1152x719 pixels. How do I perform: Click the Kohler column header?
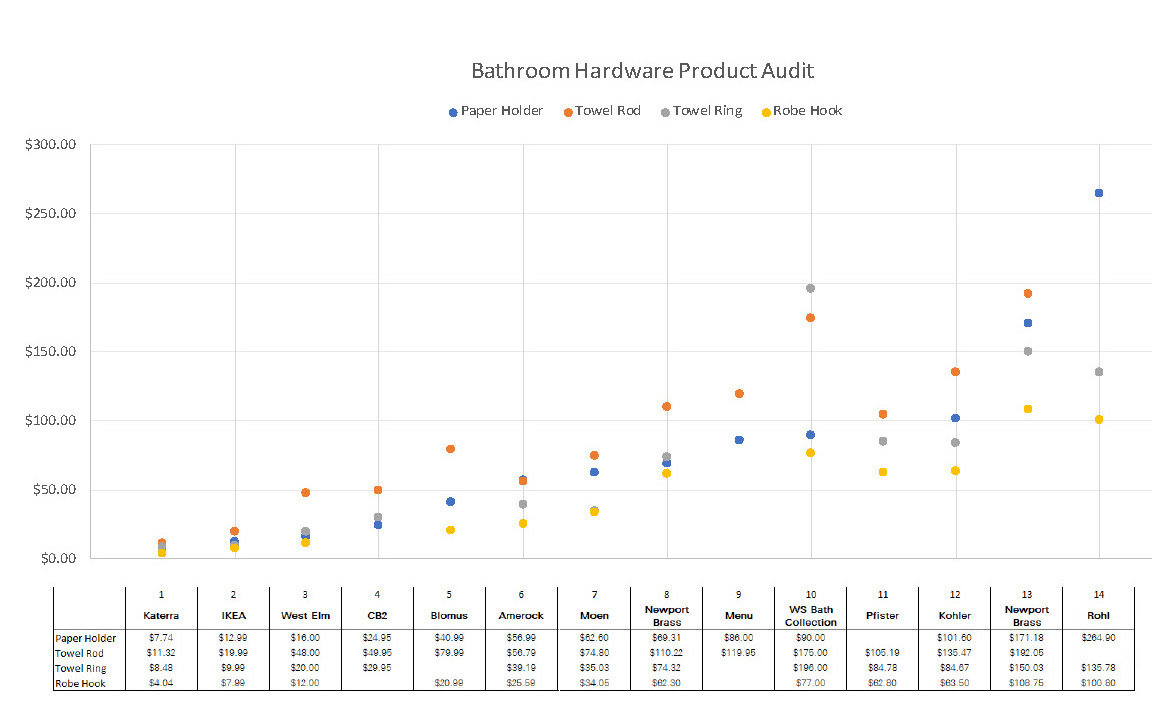point(954,616)
